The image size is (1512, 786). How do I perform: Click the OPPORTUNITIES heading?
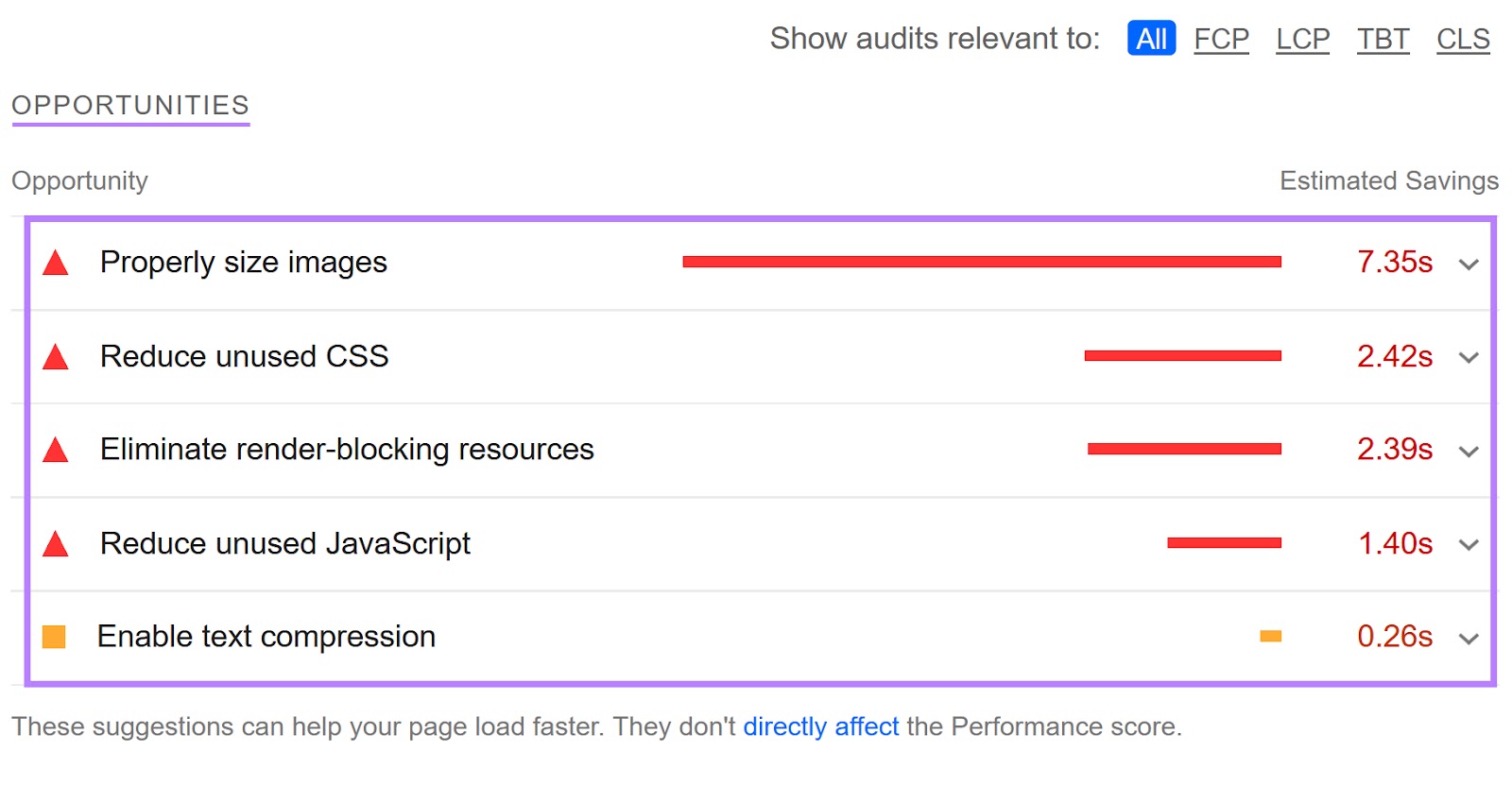pos(129,105)
